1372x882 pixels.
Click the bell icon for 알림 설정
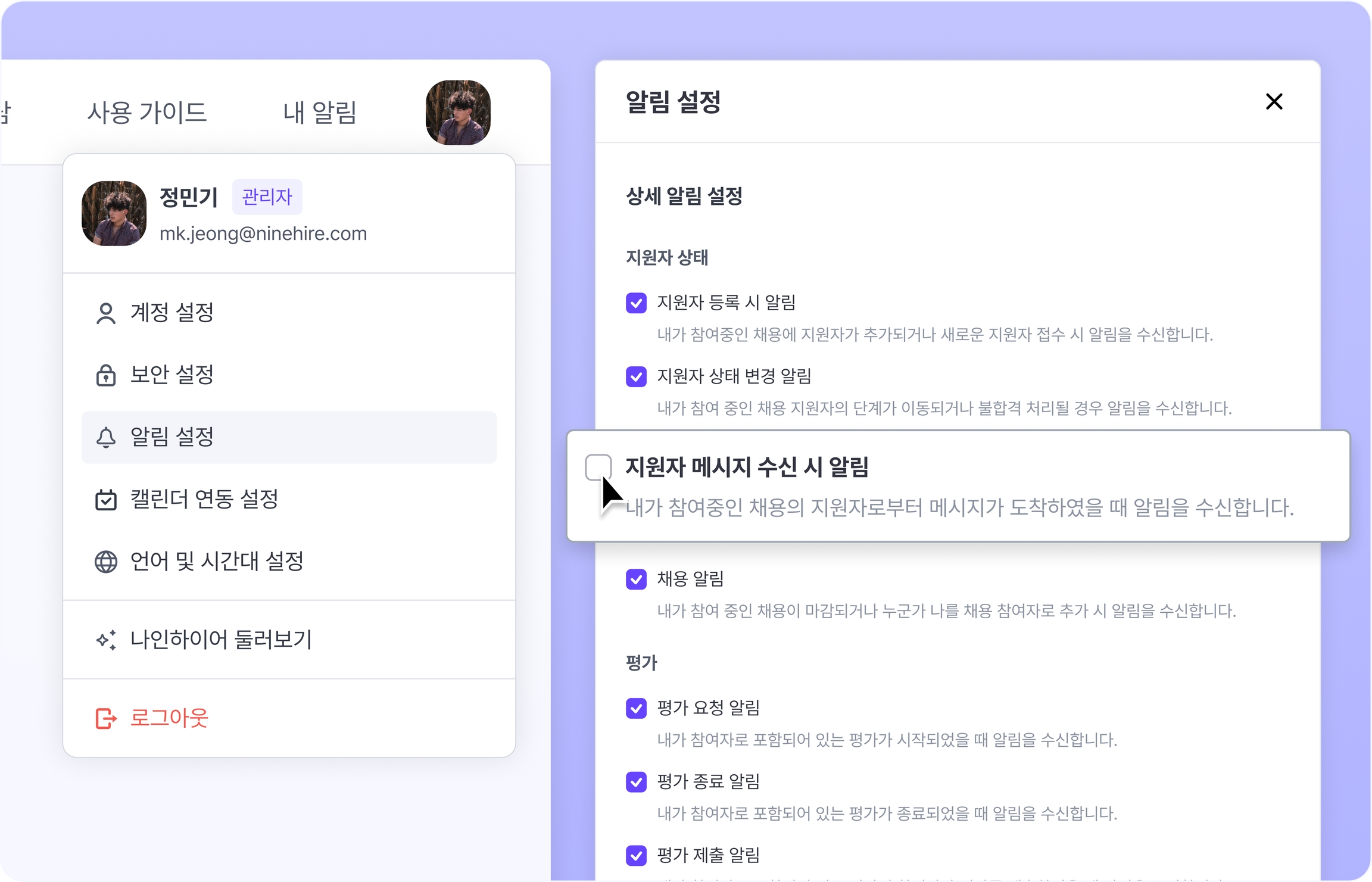pyautogui.click(x=106, y=437)
